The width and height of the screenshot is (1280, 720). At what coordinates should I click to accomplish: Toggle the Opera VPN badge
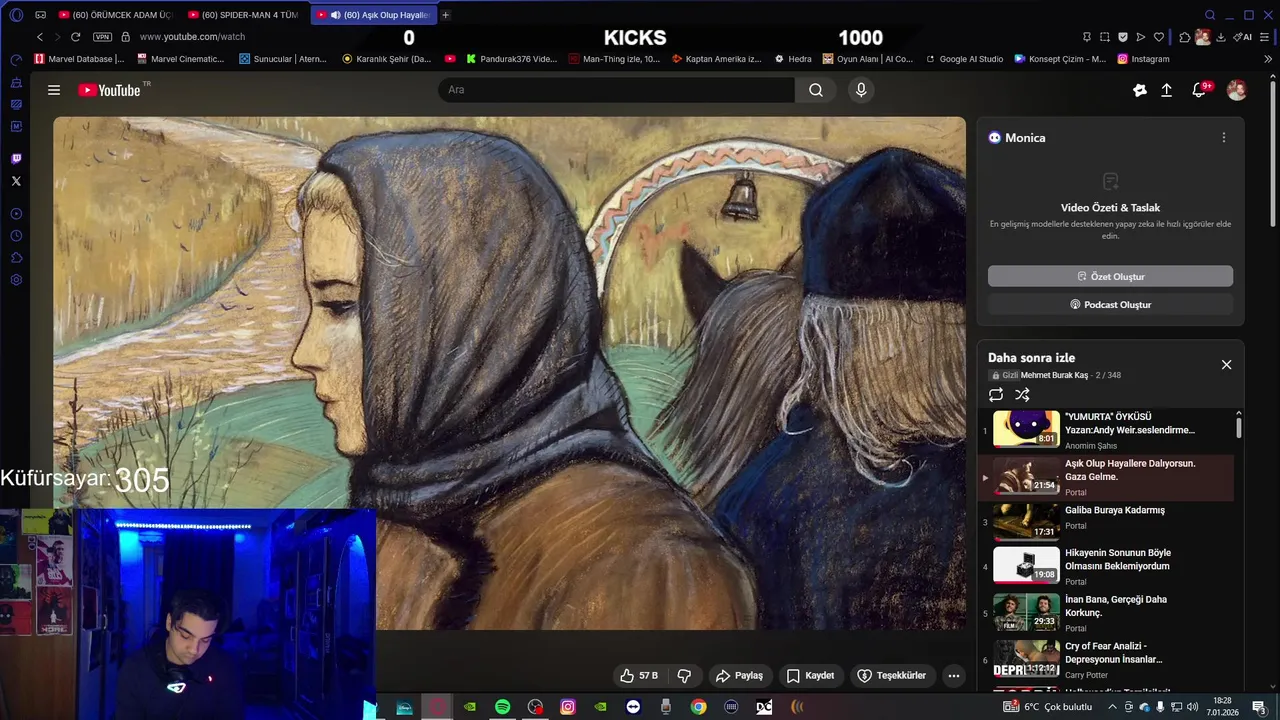tap(102, 37)
